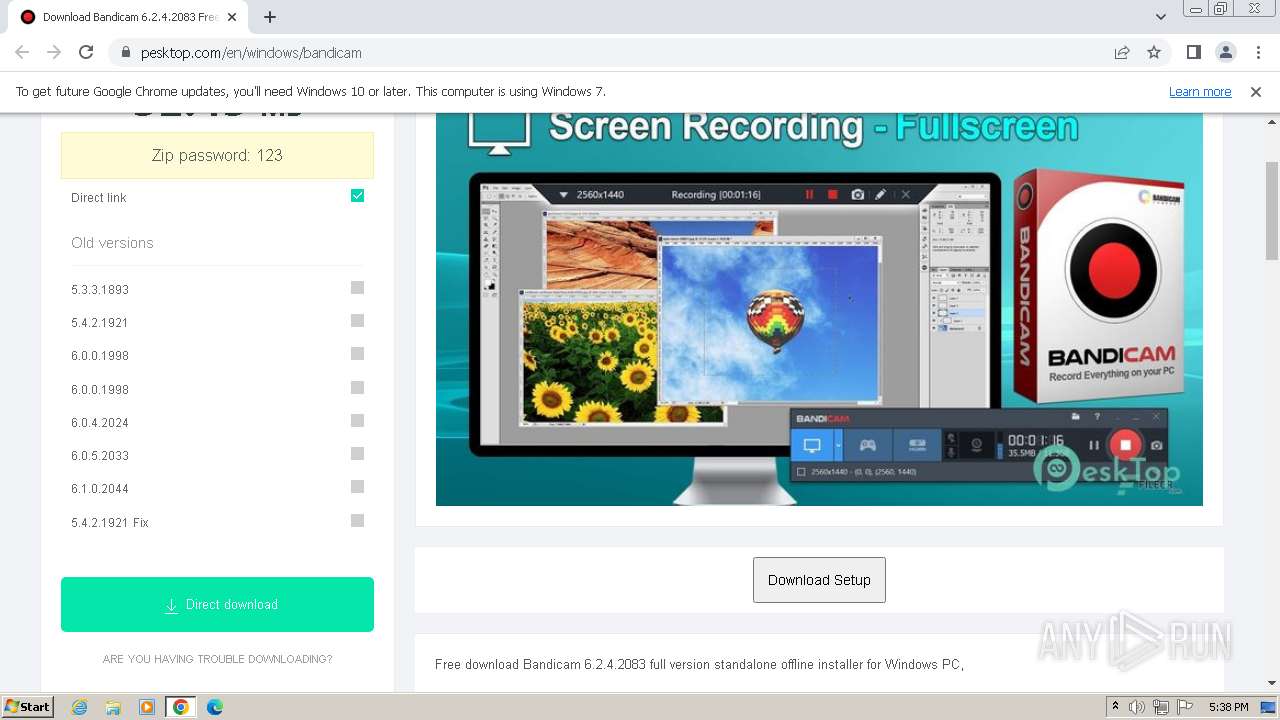Share this page icon

pos(1122,52)
